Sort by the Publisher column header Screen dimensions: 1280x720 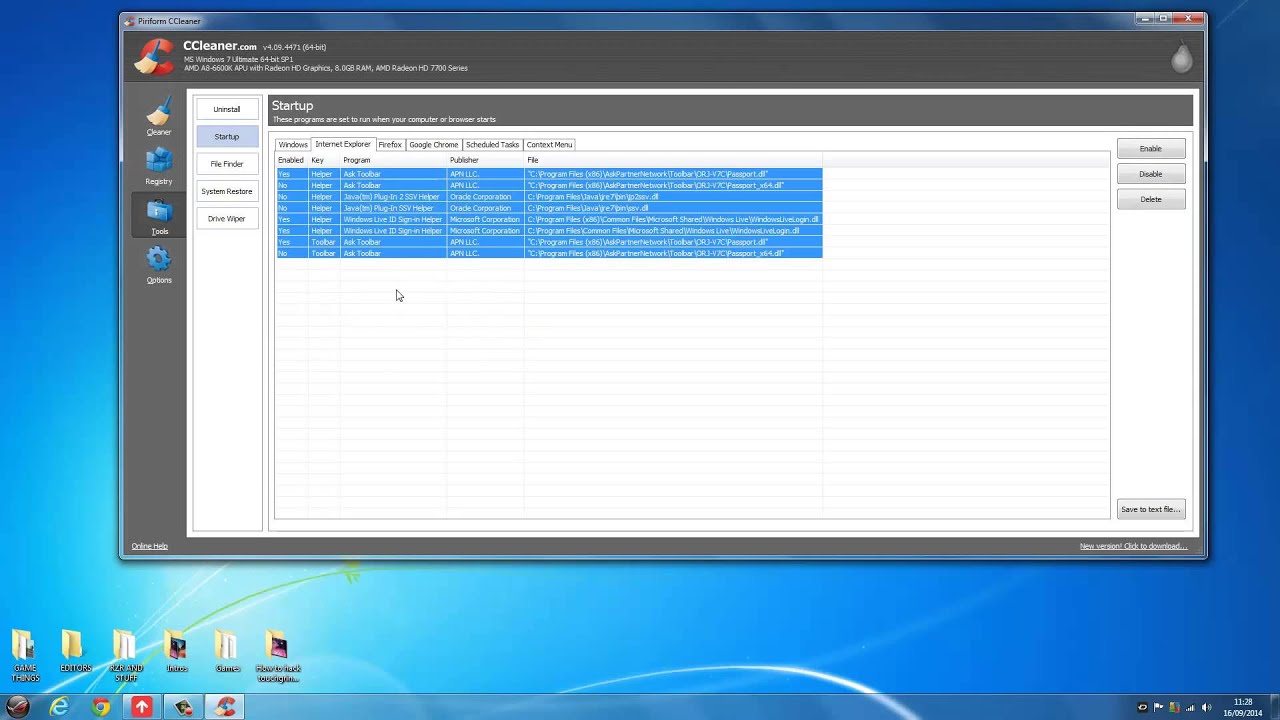pos(485,160)
